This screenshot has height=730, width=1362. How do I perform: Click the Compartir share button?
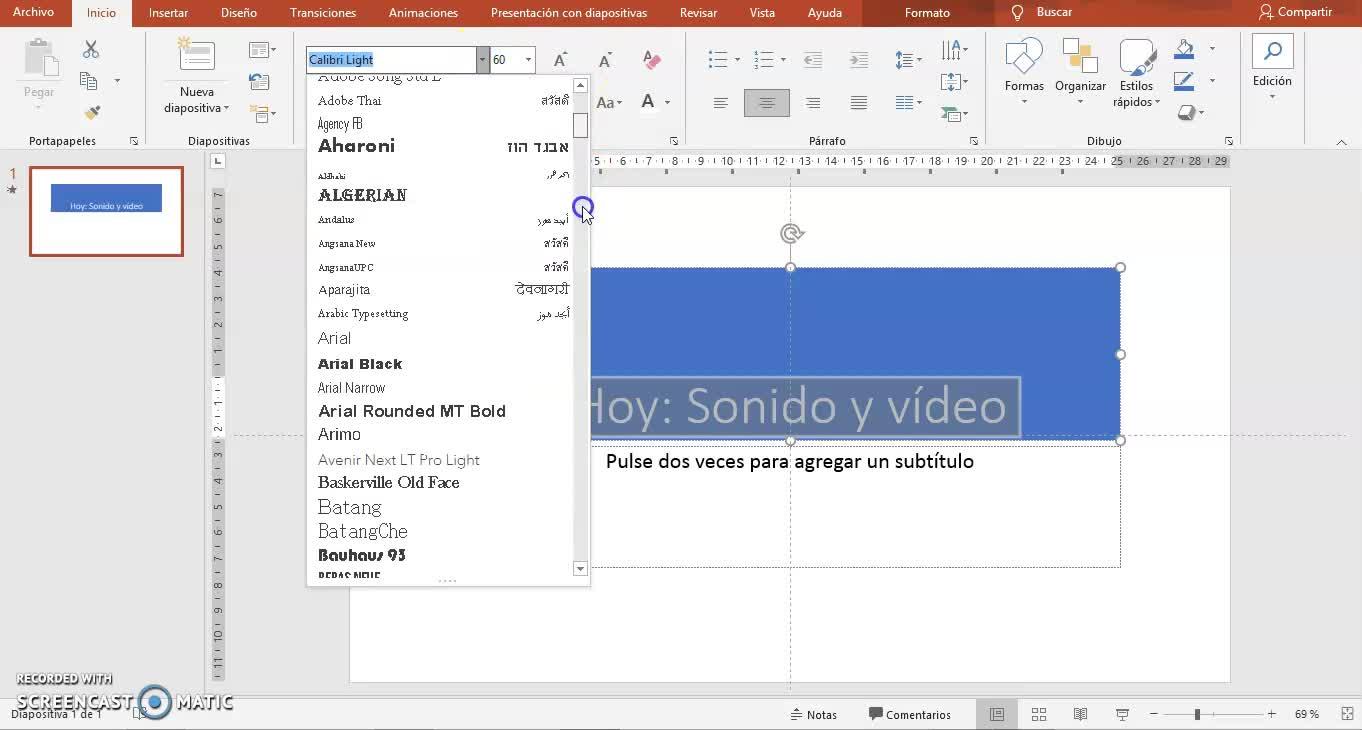click(1295, 12)
